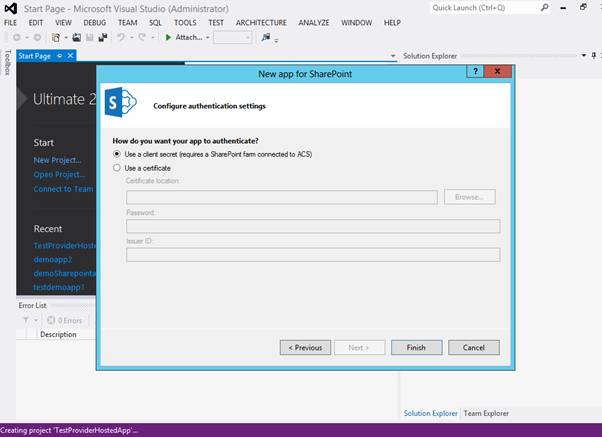Click the pin icon on Start Page tab
This screenshot has height=437, width=602.
tap(60, 56)
